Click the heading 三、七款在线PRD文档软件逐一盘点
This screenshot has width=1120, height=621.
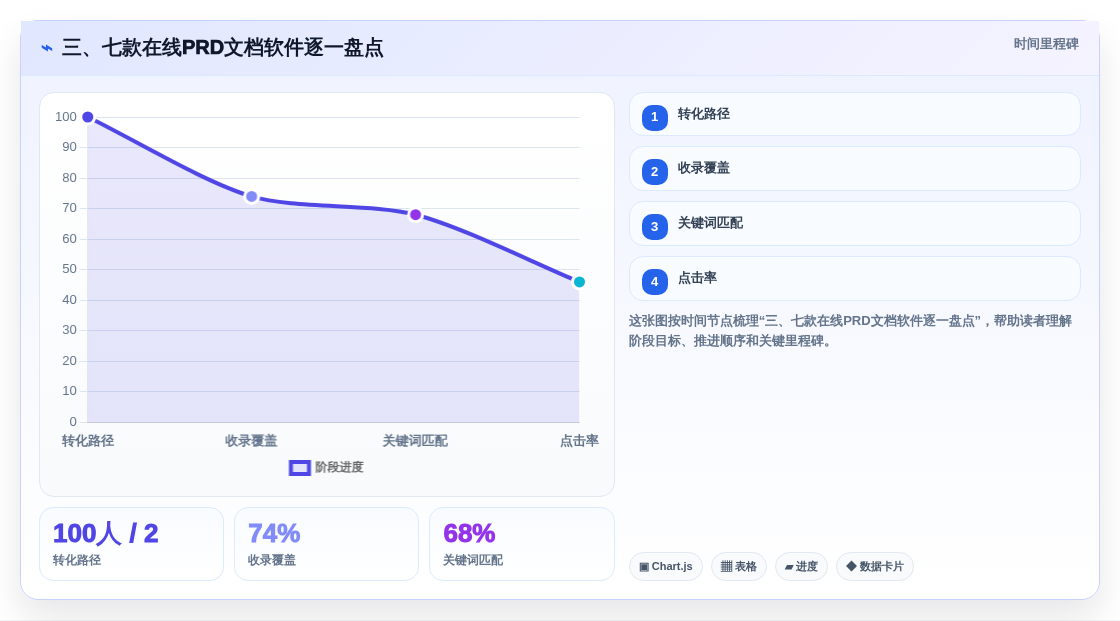pos(222,48)
